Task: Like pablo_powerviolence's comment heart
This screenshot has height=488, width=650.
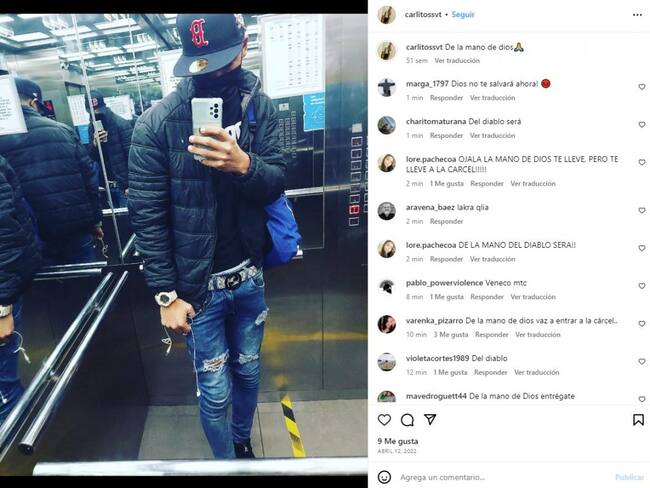Action: coord(642,286)
